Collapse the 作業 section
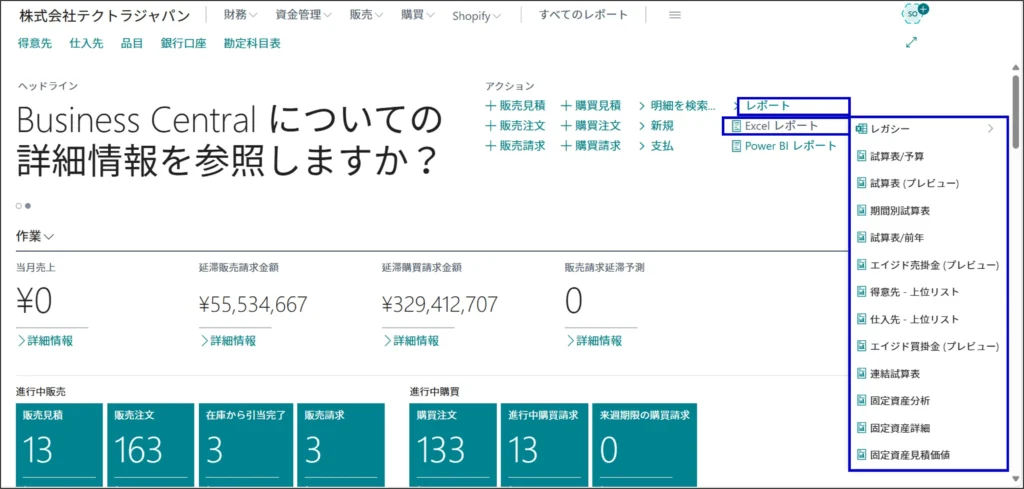 (x=35, y=236)
